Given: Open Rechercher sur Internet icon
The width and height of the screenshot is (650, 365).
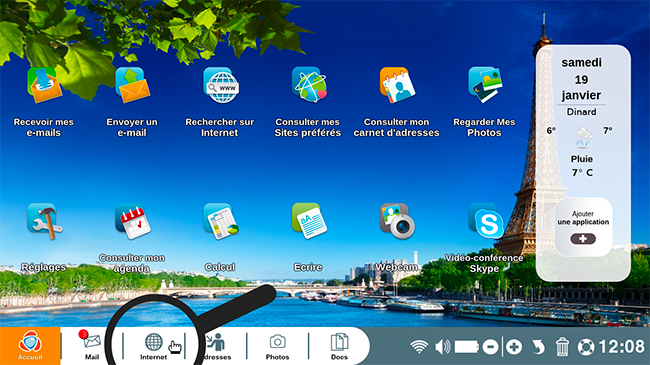Looking at the screenshot, I should 221,85.
